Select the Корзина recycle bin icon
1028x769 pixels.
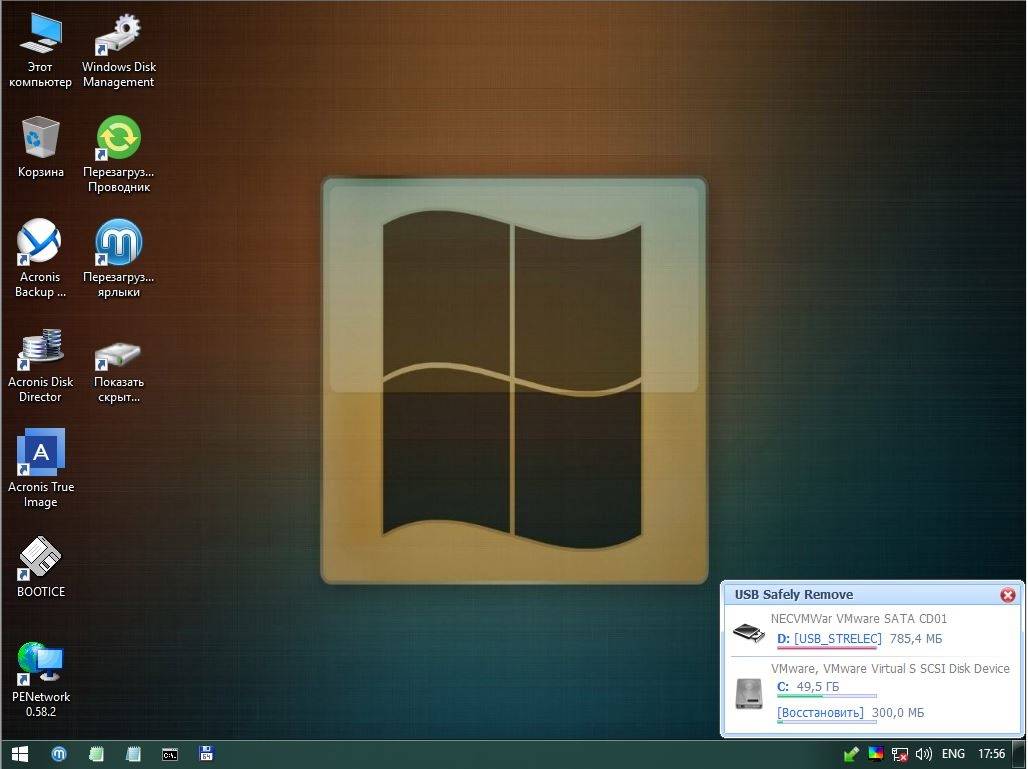pos(41,147)
